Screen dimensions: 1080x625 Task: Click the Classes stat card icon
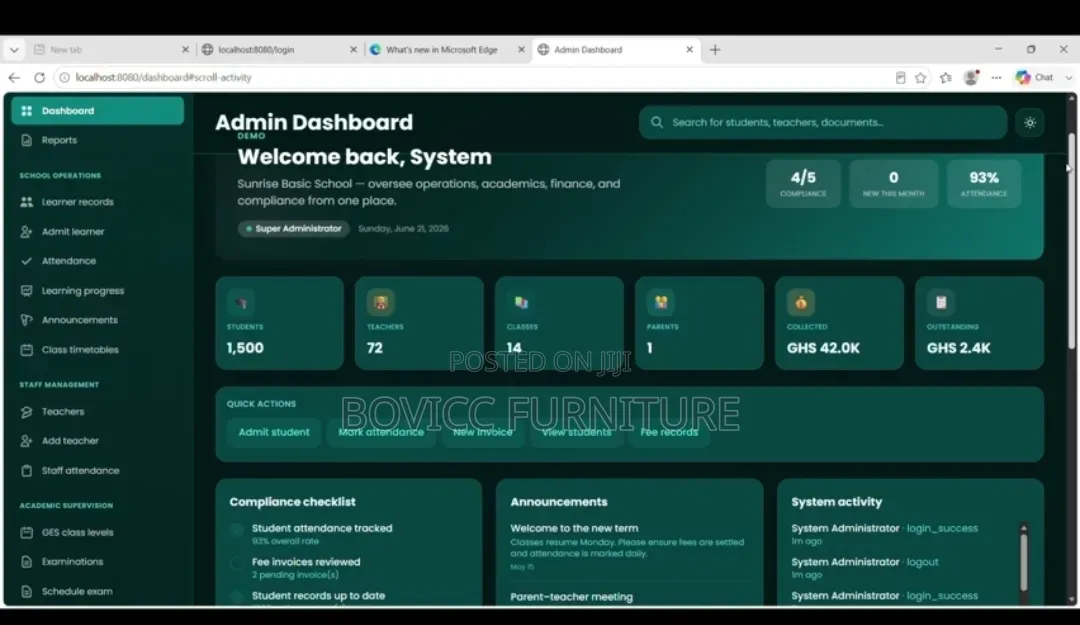pyautogui.click(x=521, y=303)
